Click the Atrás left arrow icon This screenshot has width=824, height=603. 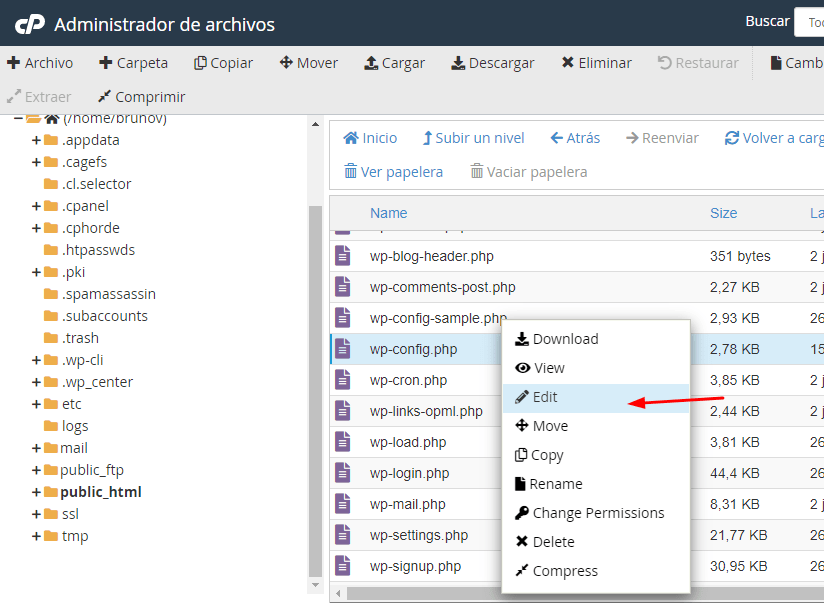557,138
